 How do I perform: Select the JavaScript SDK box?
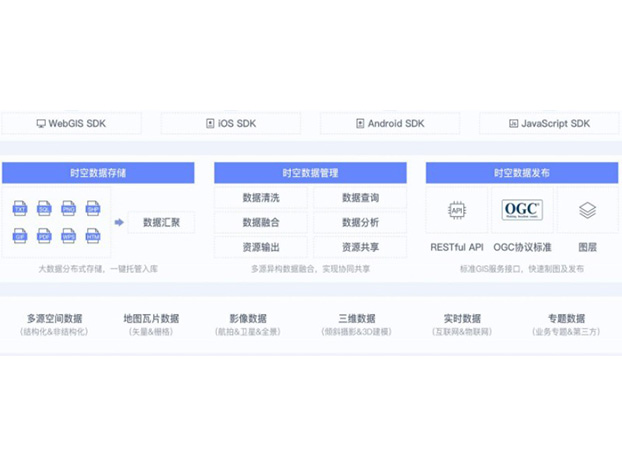(549, 124)
